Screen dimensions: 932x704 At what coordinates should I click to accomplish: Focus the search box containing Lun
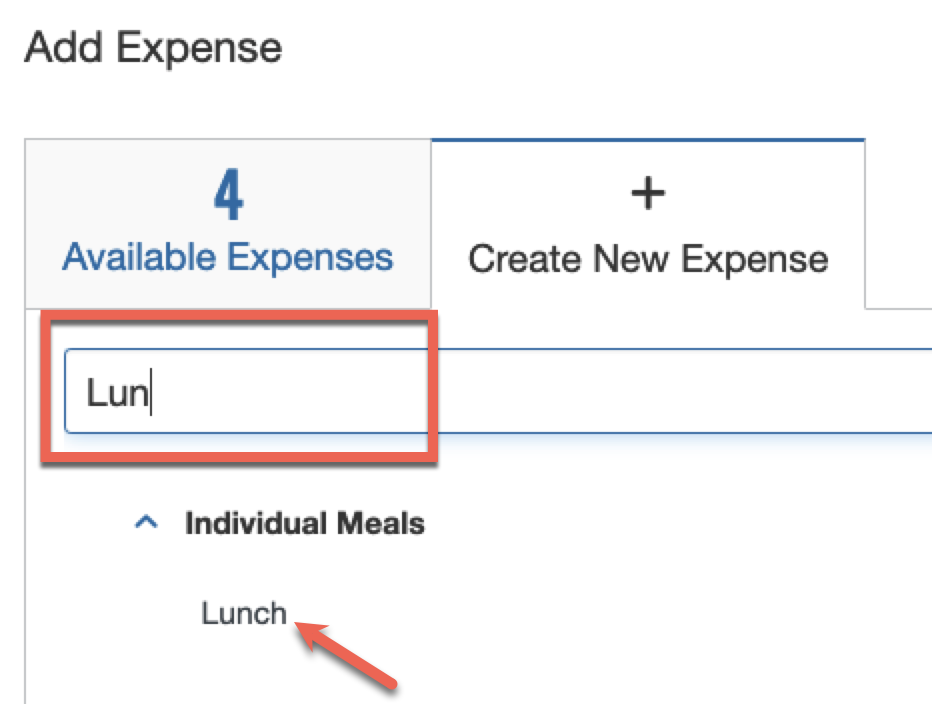click(498, 391)
